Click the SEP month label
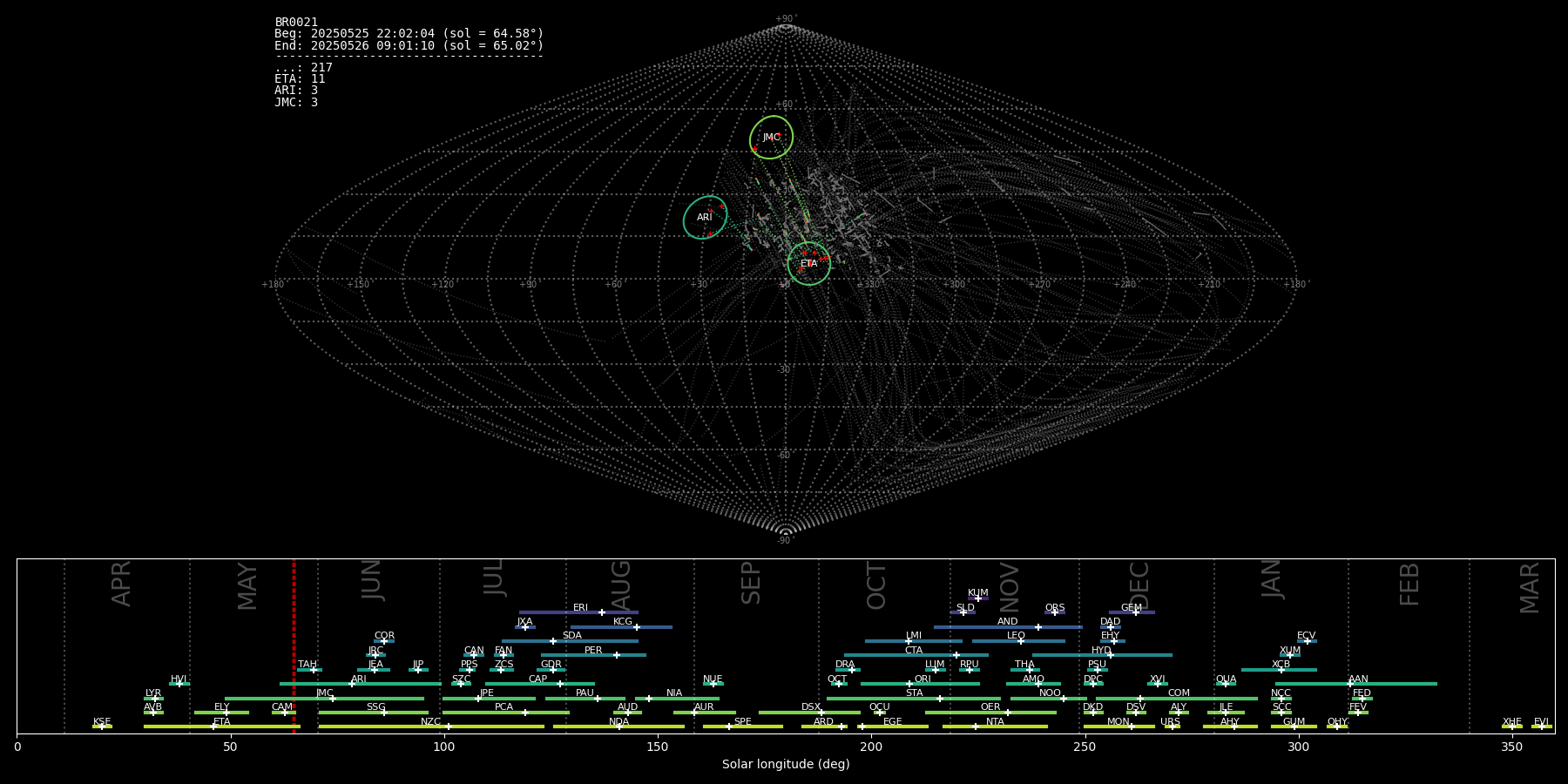Image resolution: width=1568 pixels, height=784 pixels. click(751, 582)
